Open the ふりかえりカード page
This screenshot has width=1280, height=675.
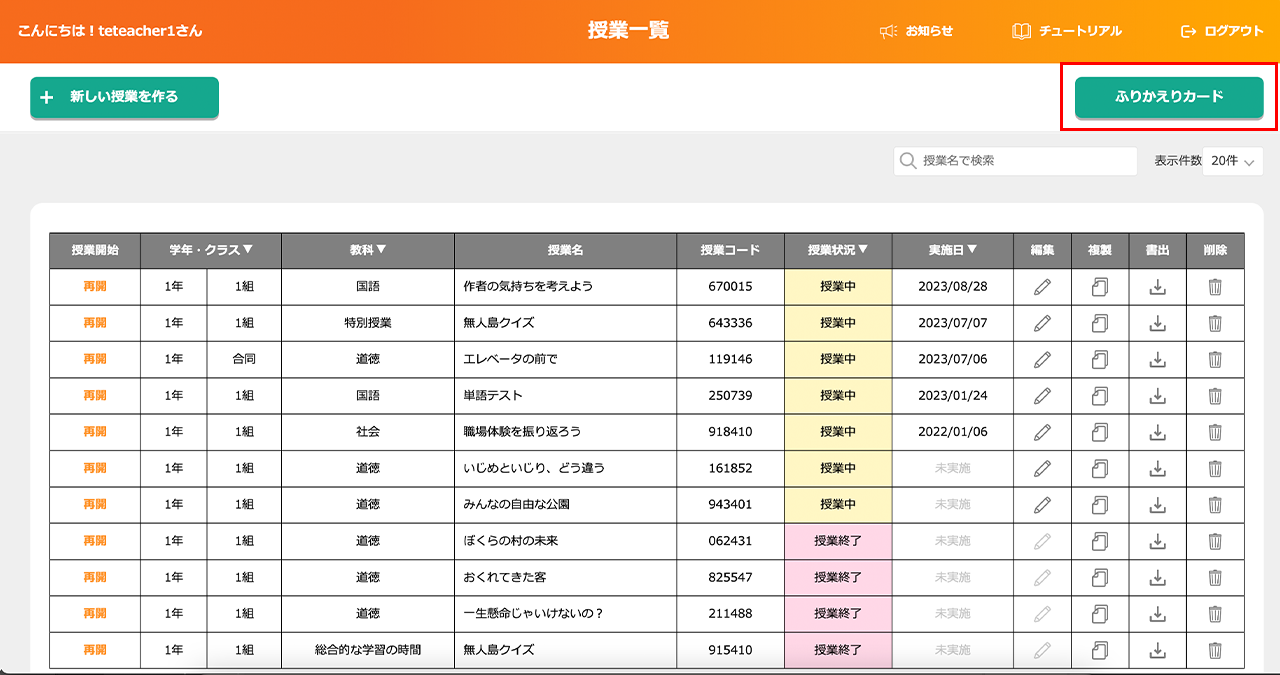point(1168,97)
